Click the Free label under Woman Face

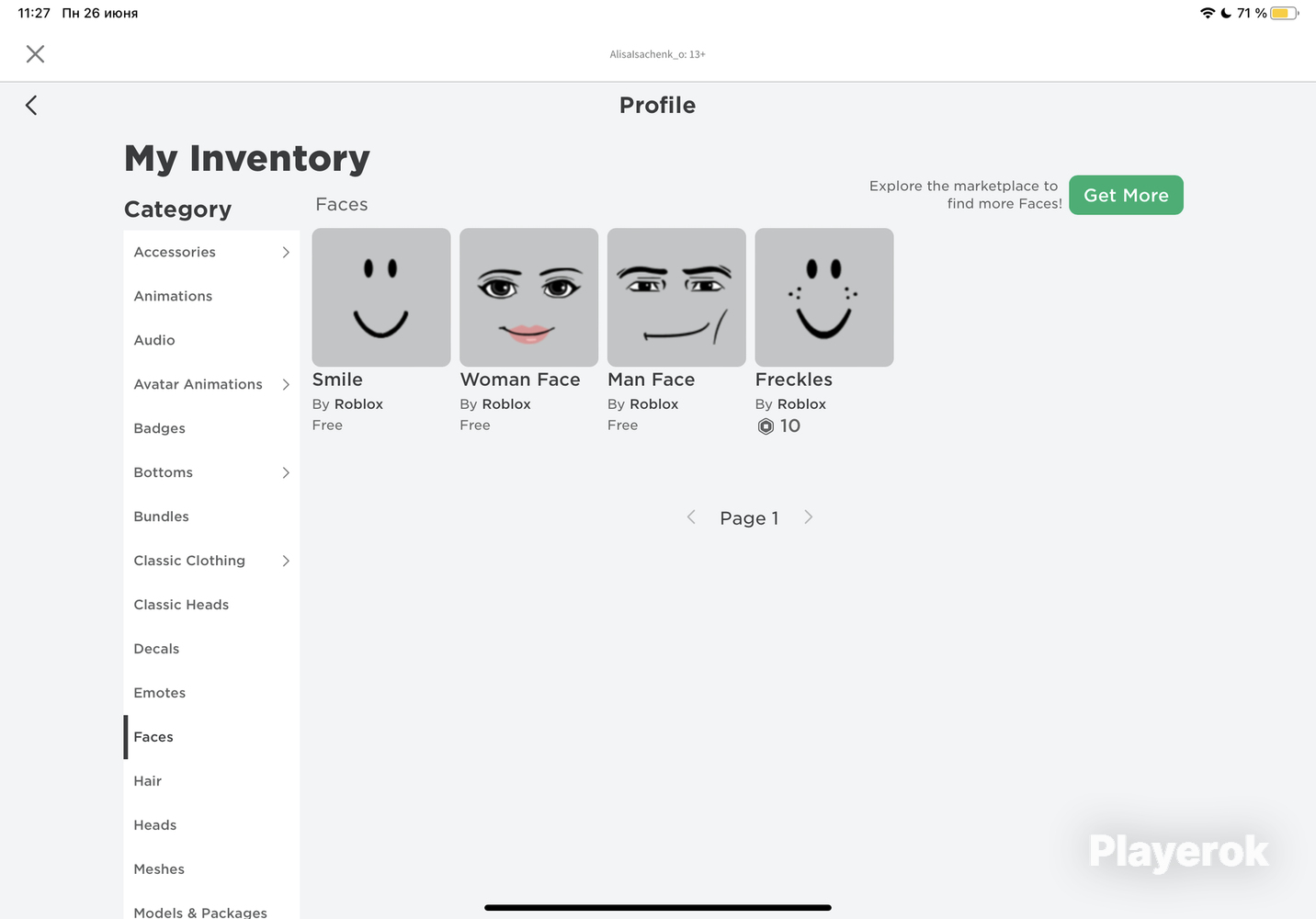[475, 425]
